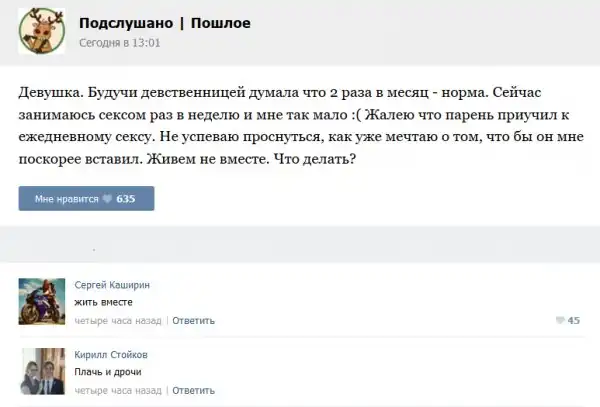The height and width of the screenshot is (407, 600).
Task: Click the heart icon inside the like button
Action: [x=108, y=199]
